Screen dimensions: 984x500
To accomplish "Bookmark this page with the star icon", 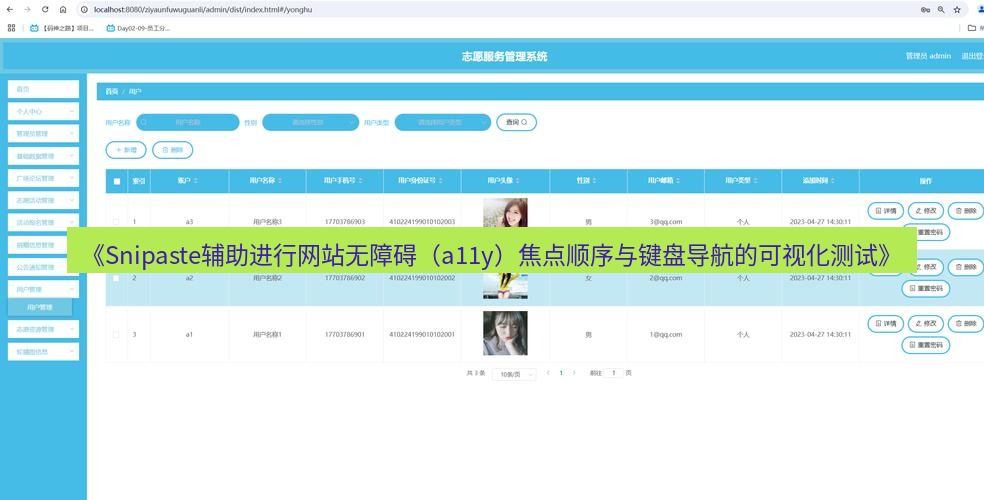I will [x=957, y=9].
